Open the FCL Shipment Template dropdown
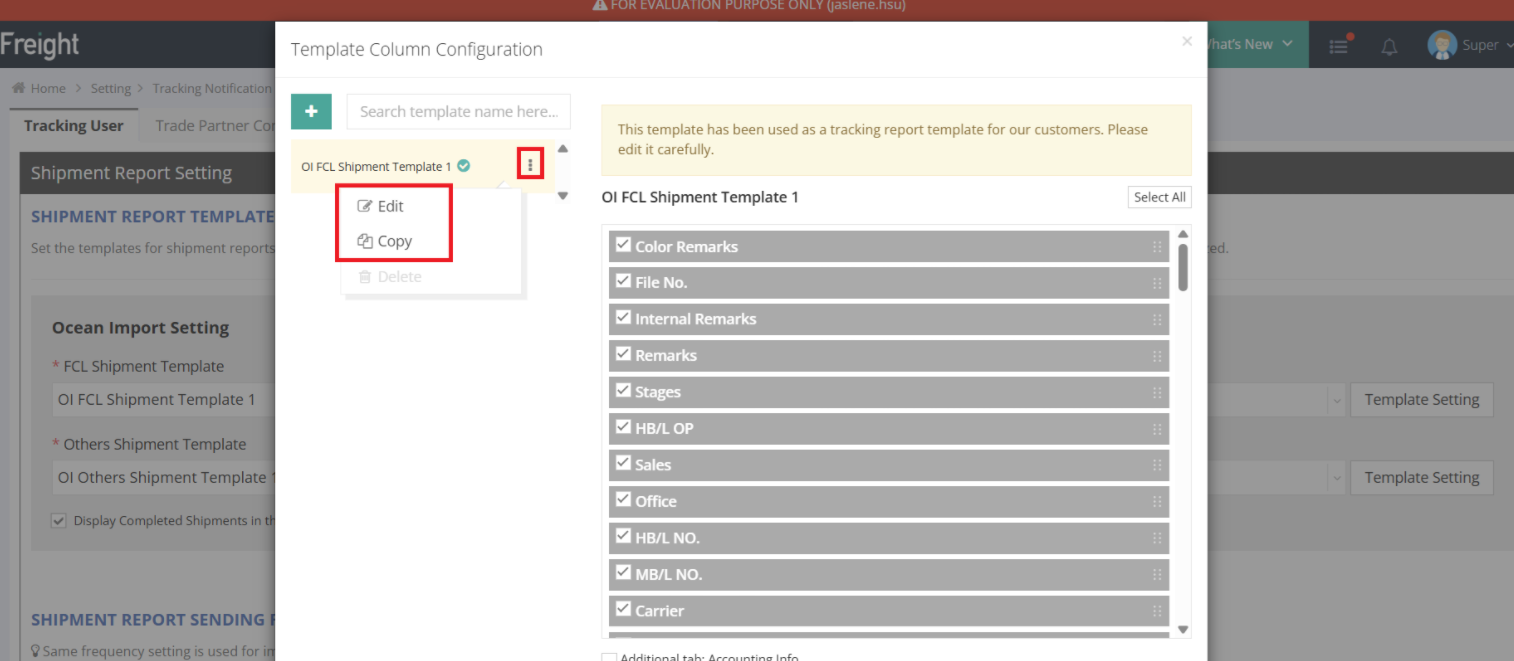Viewport: 1514px width, 661px height. coord(1337,400)
